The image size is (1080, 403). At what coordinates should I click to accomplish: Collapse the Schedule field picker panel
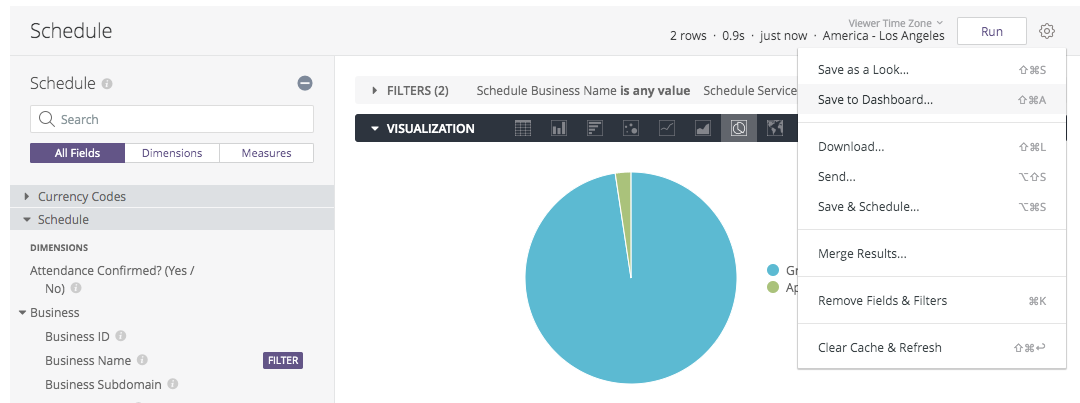[306, 84]
